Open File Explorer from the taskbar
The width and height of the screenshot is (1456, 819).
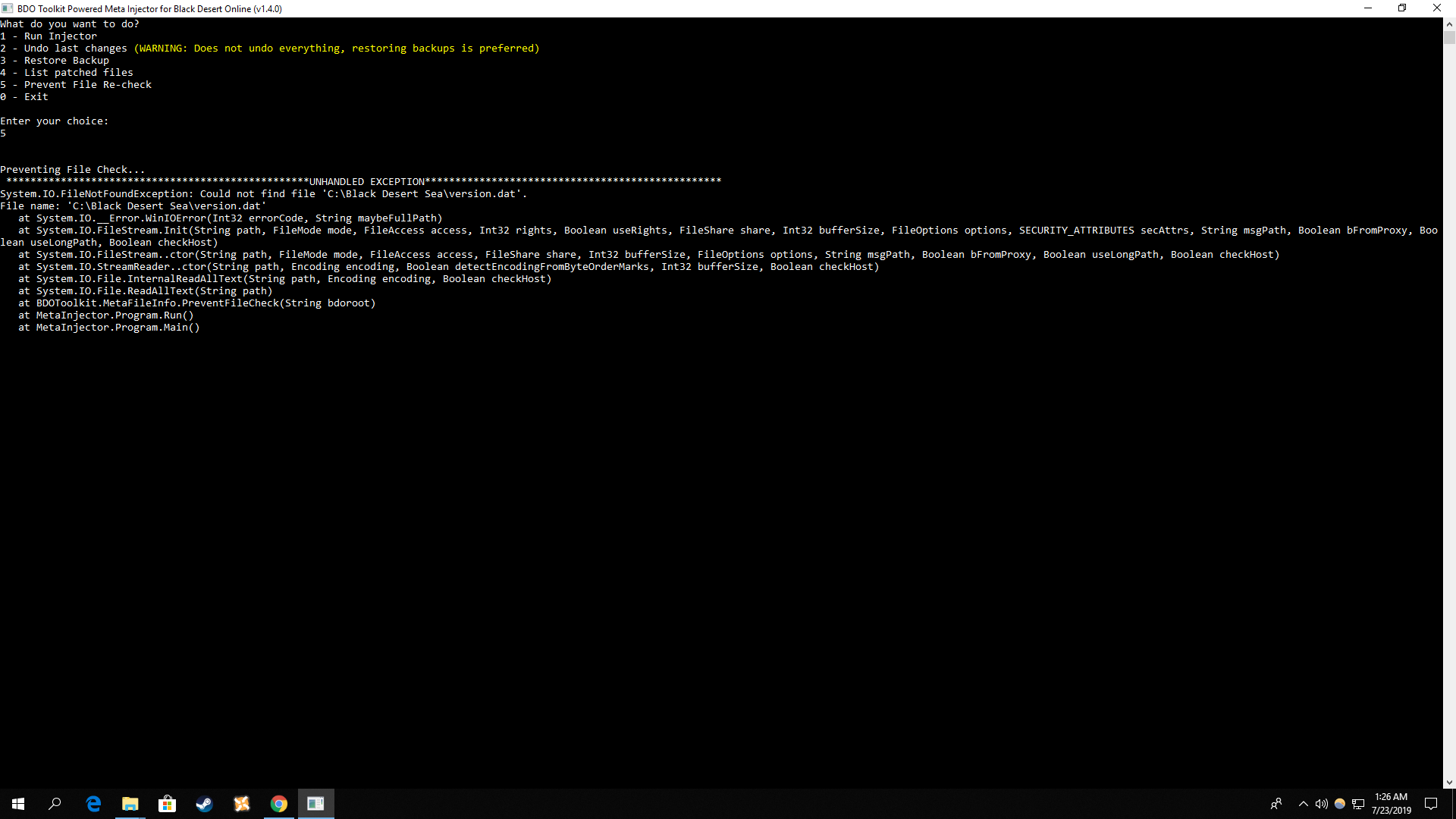pyautogui.click(x=130, y=804)
